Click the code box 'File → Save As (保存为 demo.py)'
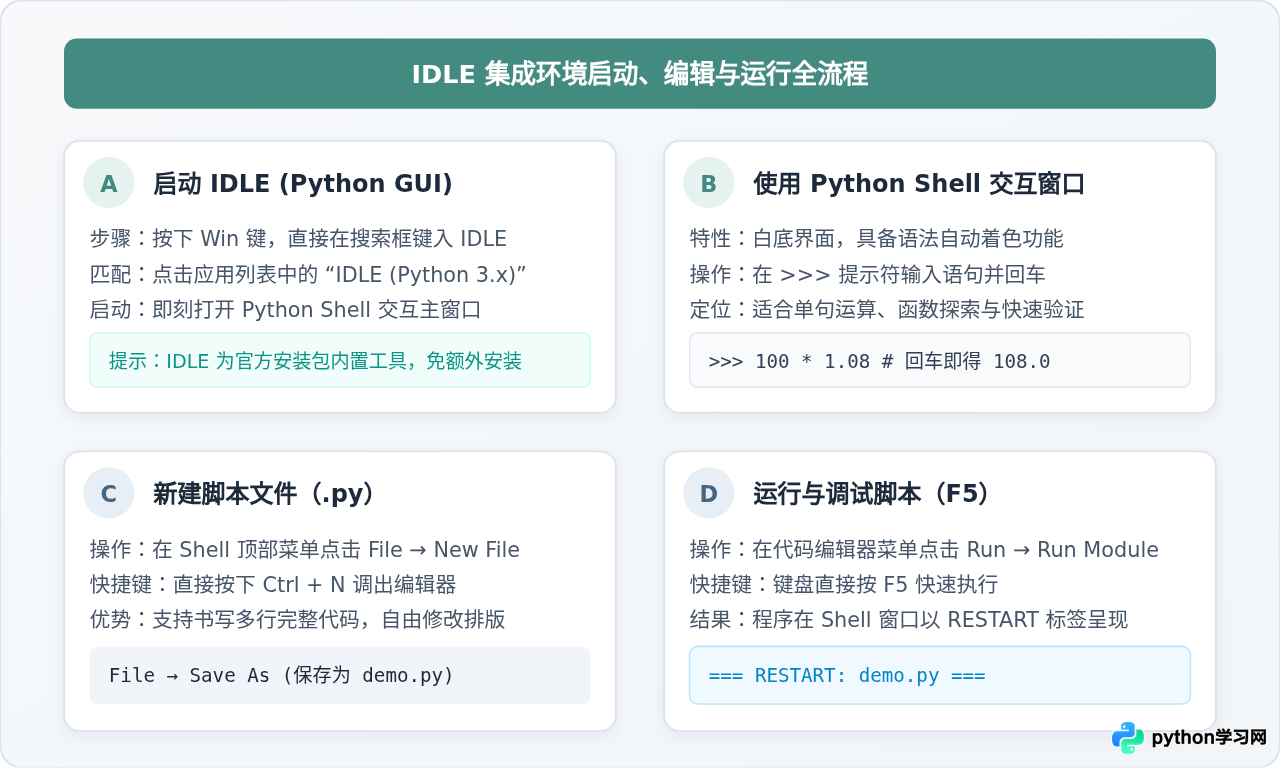This screenshot has width=1280, height=768. [340, 675]
